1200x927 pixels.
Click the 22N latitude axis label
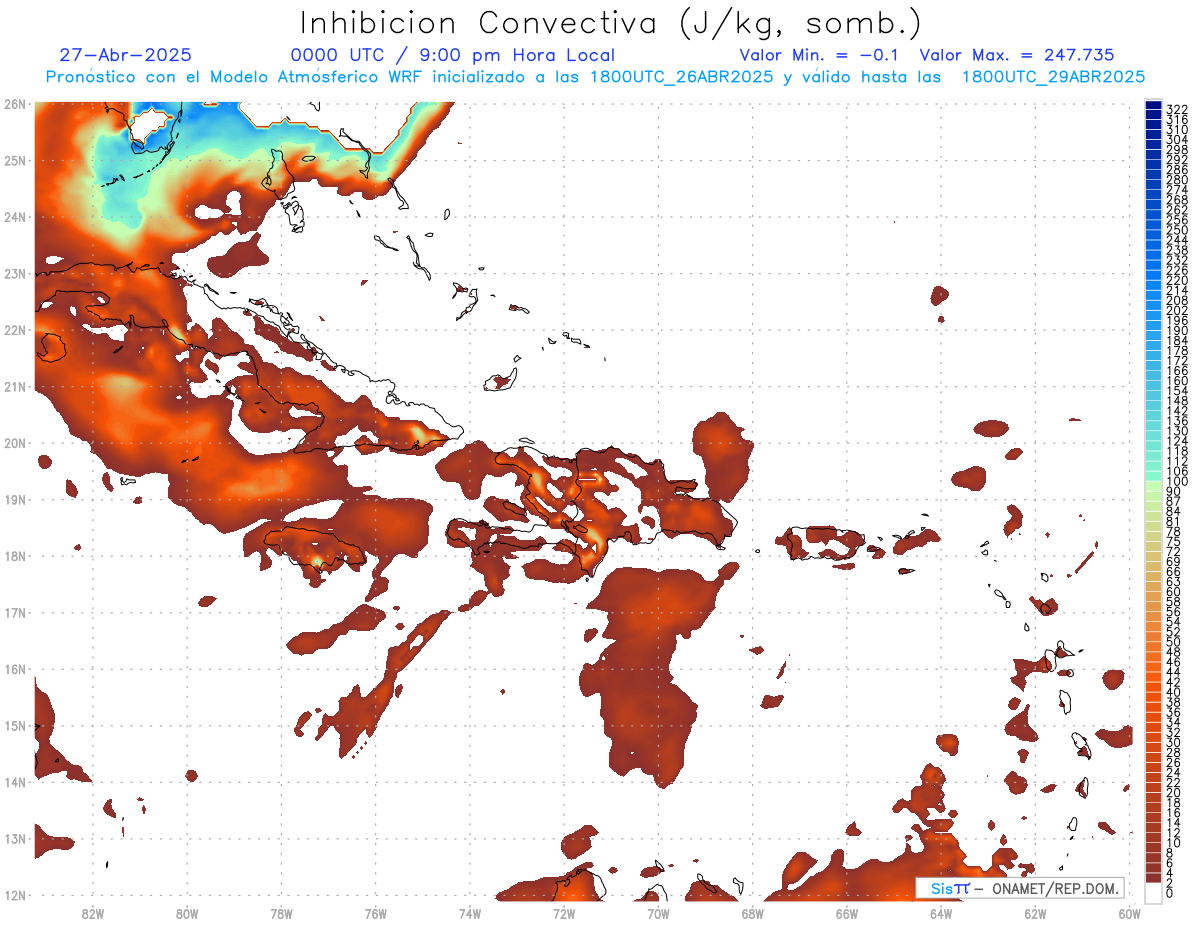coord(14,329)
